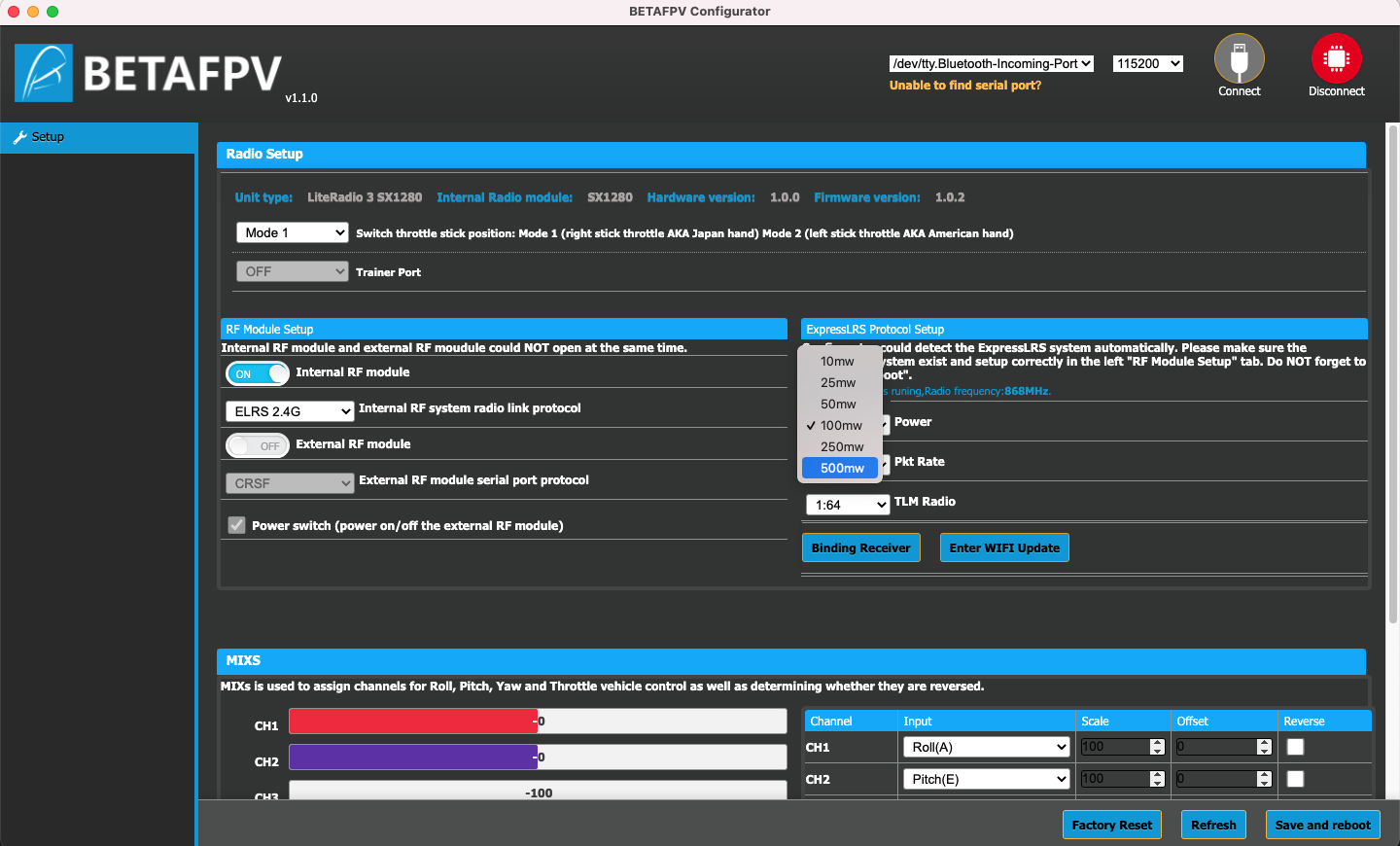Screen dimensions: 1400x846
Task: Click the 'LiteRadio 3 SX1280' unit type text
Action: click(365, 197)
